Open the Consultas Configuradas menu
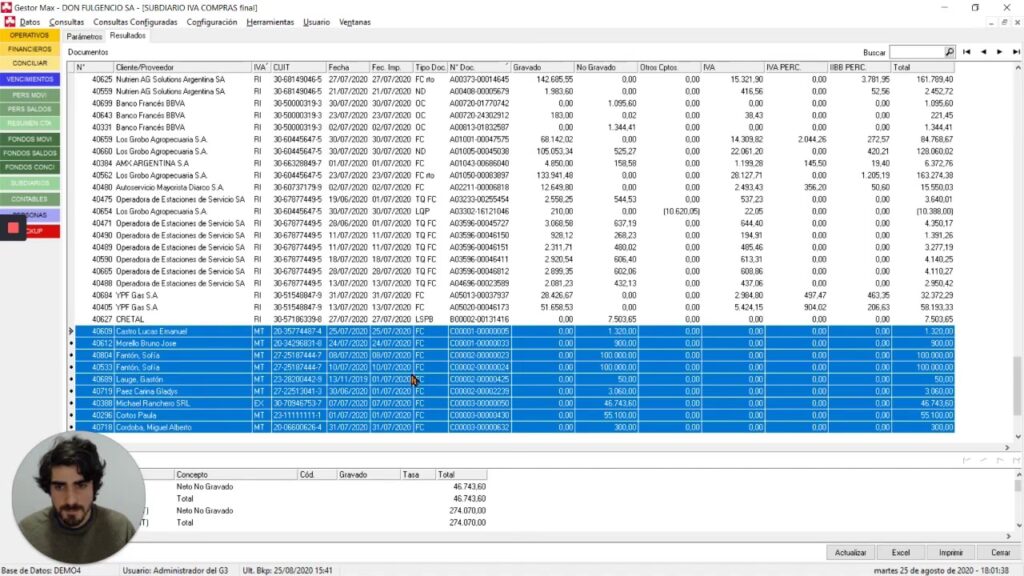1024x576 pixels. click(135, 21)
